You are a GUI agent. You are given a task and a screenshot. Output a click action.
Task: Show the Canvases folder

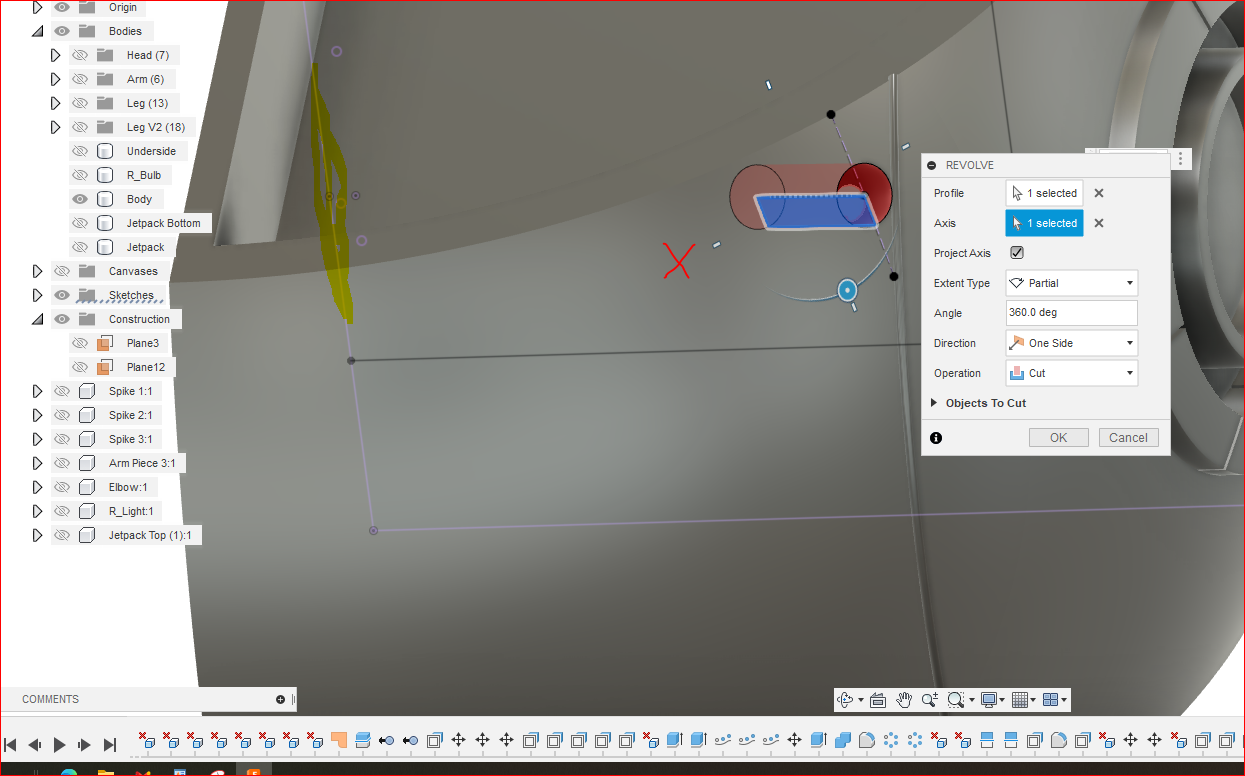click(62, 271)
